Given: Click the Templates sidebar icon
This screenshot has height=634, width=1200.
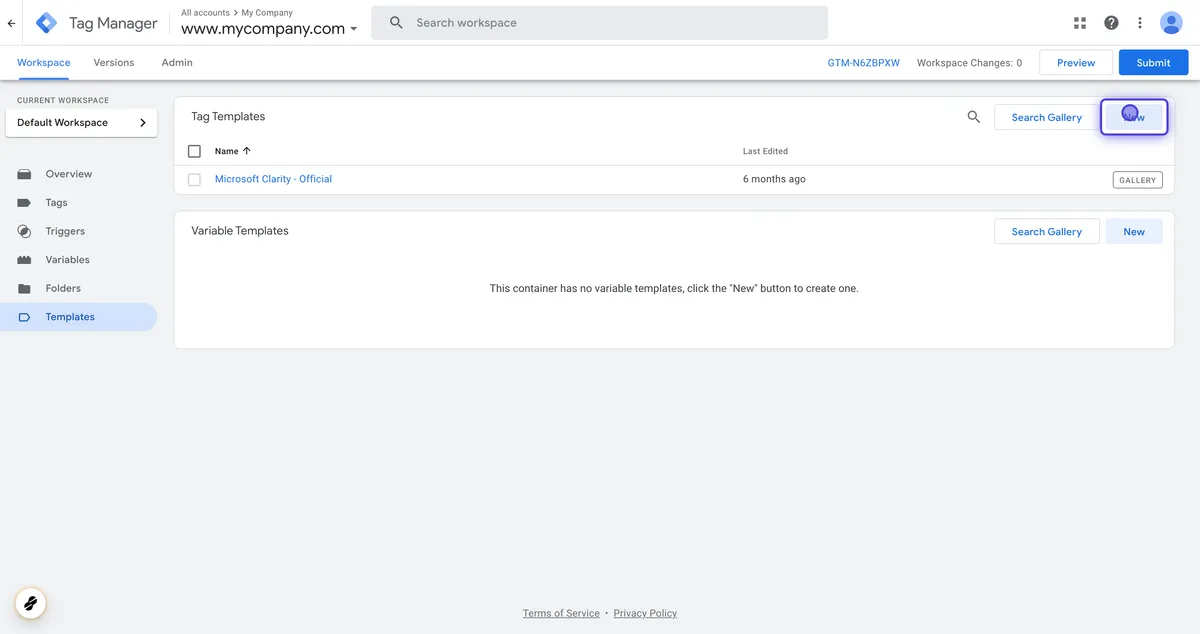Looking at the screenshot, I should [x=25, y=317].
